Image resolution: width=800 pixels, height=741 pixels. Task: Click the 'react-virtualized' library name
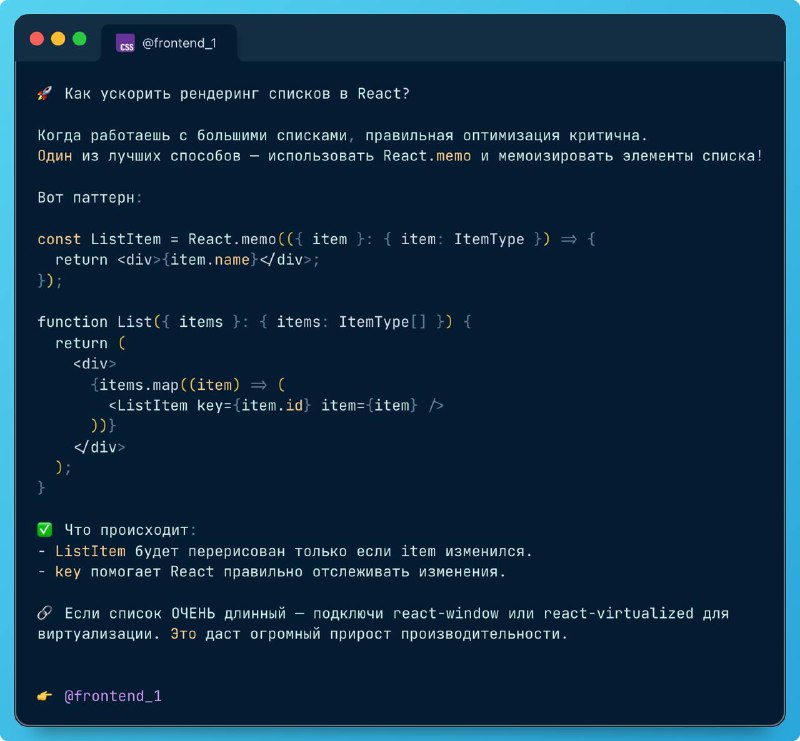(x=618, y=613)
